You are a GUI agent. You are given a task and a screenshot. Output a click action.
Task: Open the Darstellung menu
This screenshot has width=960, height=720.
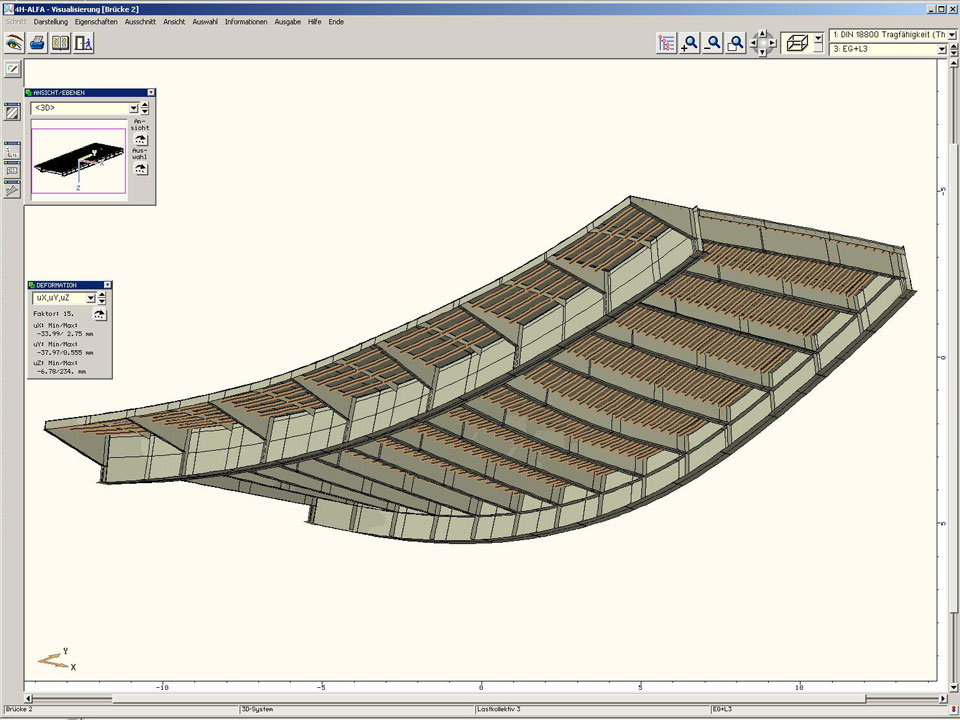[x=50, y=21]
